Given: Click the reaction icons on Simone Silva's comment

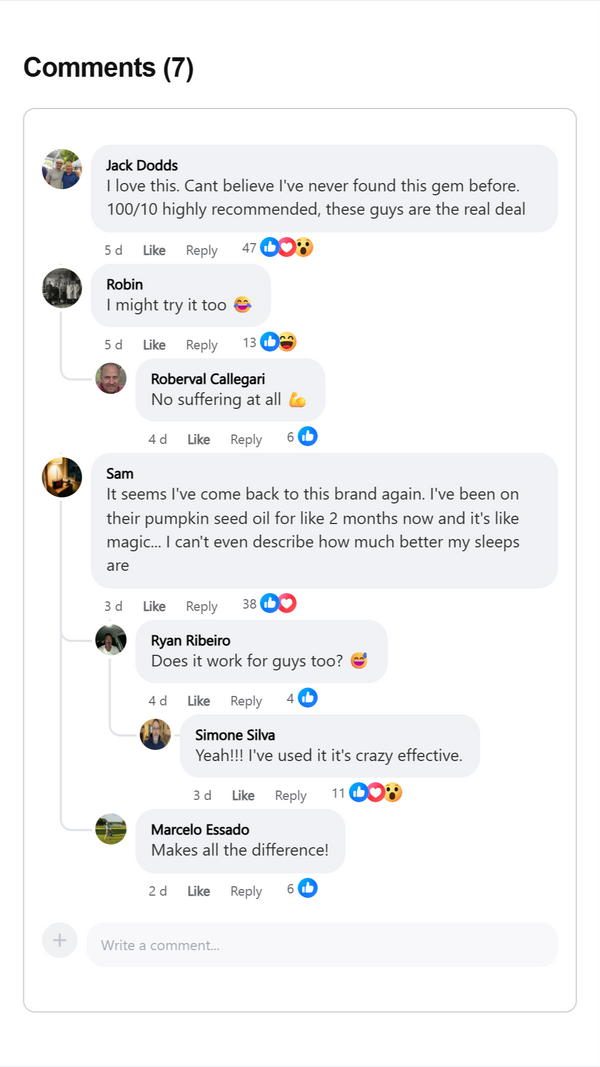Looking at the screenshot, I should coord(376,792).
